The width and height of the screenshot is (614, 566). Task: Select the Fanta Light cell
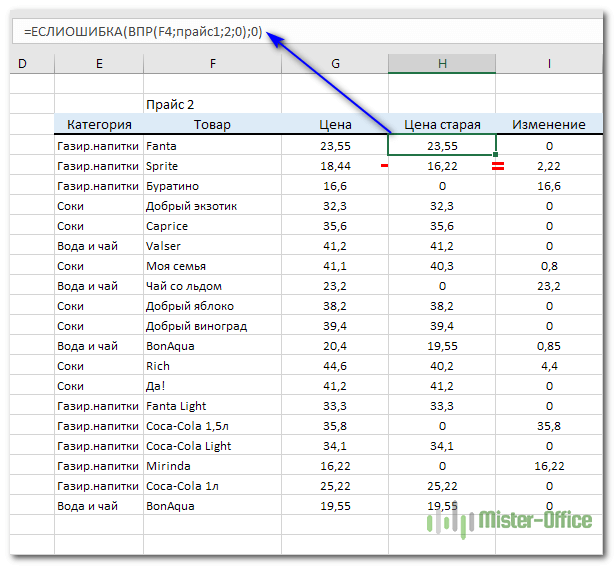tap(213, 405)
